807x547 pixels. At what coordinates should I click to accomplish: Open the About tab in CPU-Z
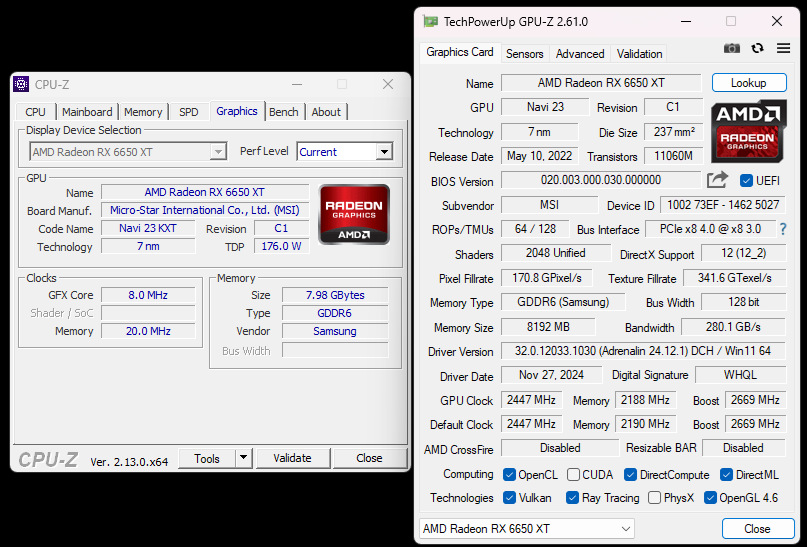(326, 112)
